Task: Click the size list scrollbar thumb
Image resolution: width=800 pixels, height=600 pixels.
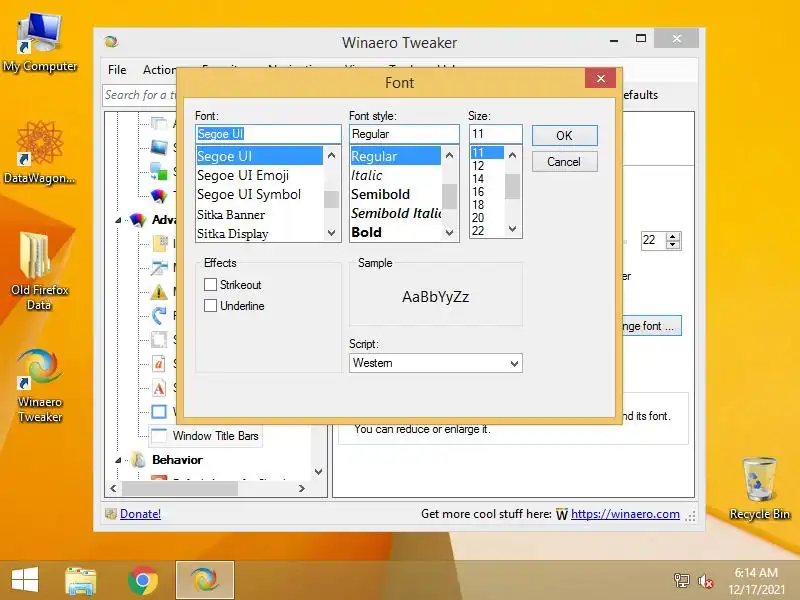Action: [513, 186]
